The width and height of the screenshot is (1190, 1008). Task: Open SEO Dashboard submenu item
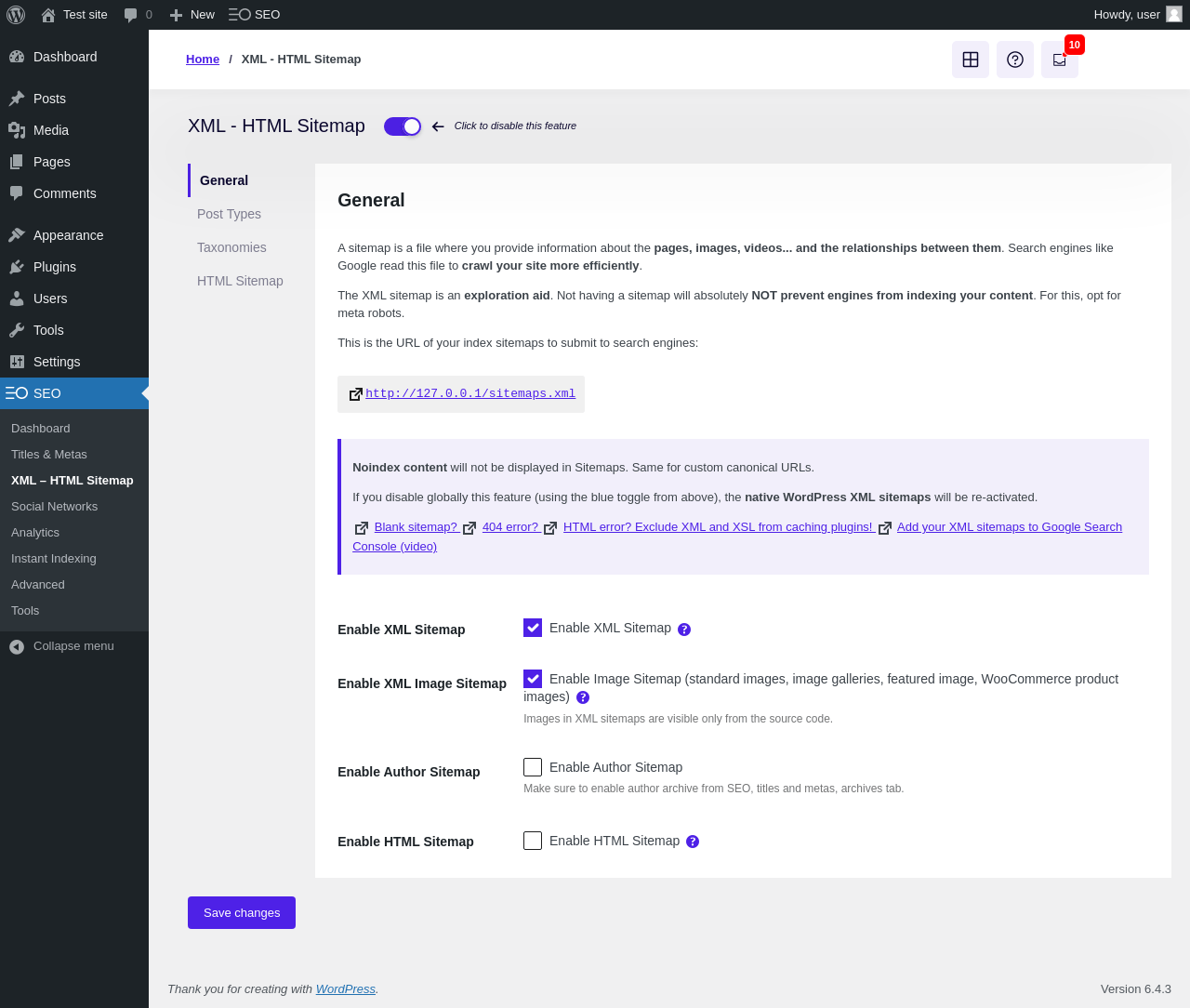click(x=74, y=429)
